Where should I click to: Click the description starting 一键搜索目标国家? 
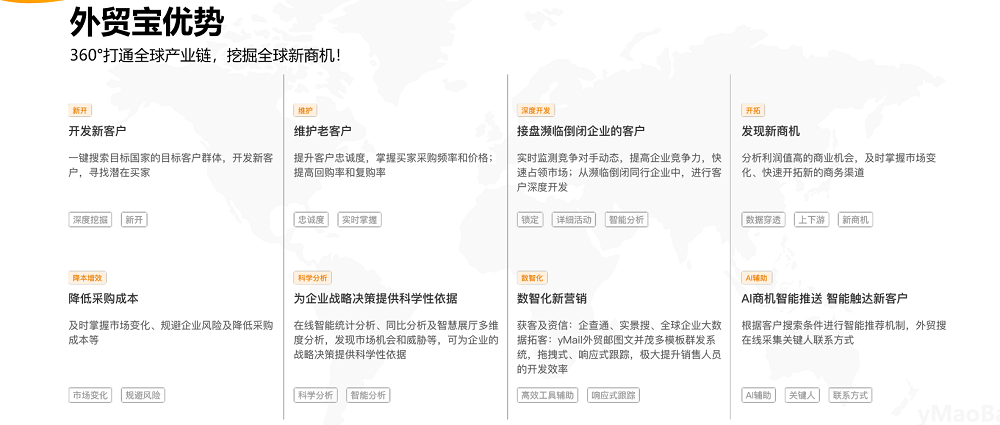pyautogui.click(x=171, y=165)
